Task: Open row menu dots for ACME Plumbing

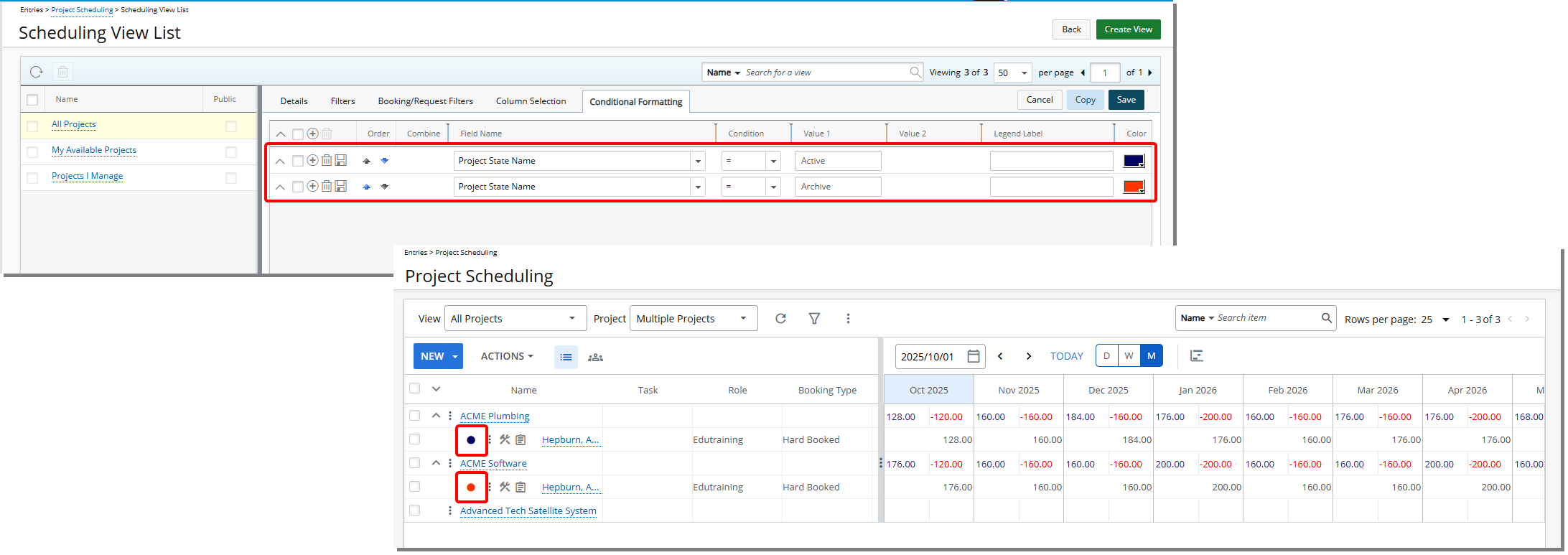Action: click(450, 416)
